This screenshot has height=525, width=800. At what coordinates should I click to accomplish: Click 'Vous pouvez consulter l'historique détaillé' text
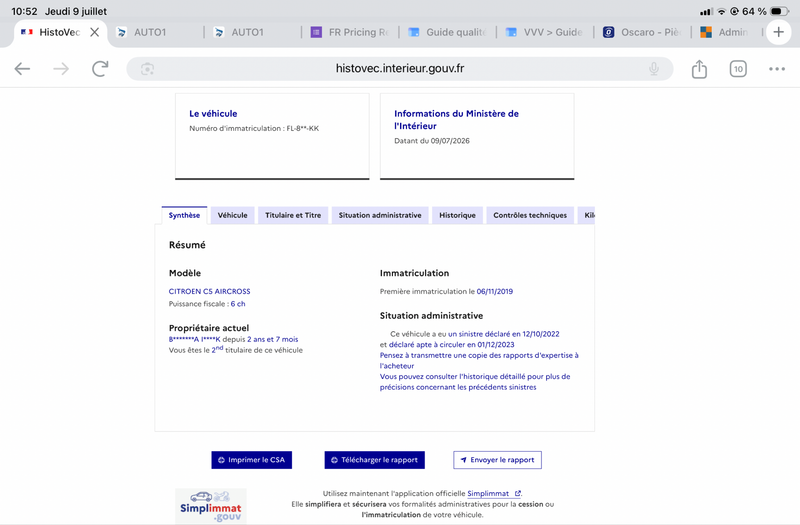(x=475, y=382)
